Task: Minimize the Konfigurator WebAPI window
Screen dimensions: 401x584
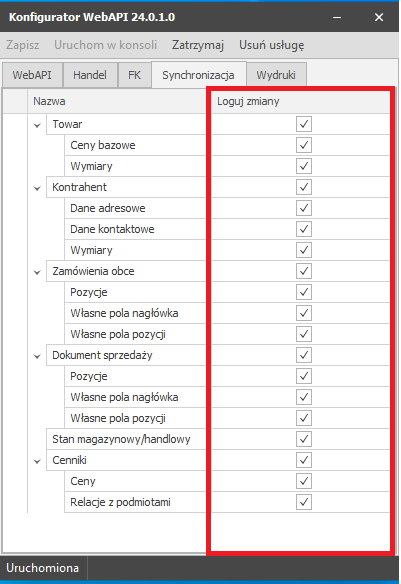Action: [x=337, y=17]
